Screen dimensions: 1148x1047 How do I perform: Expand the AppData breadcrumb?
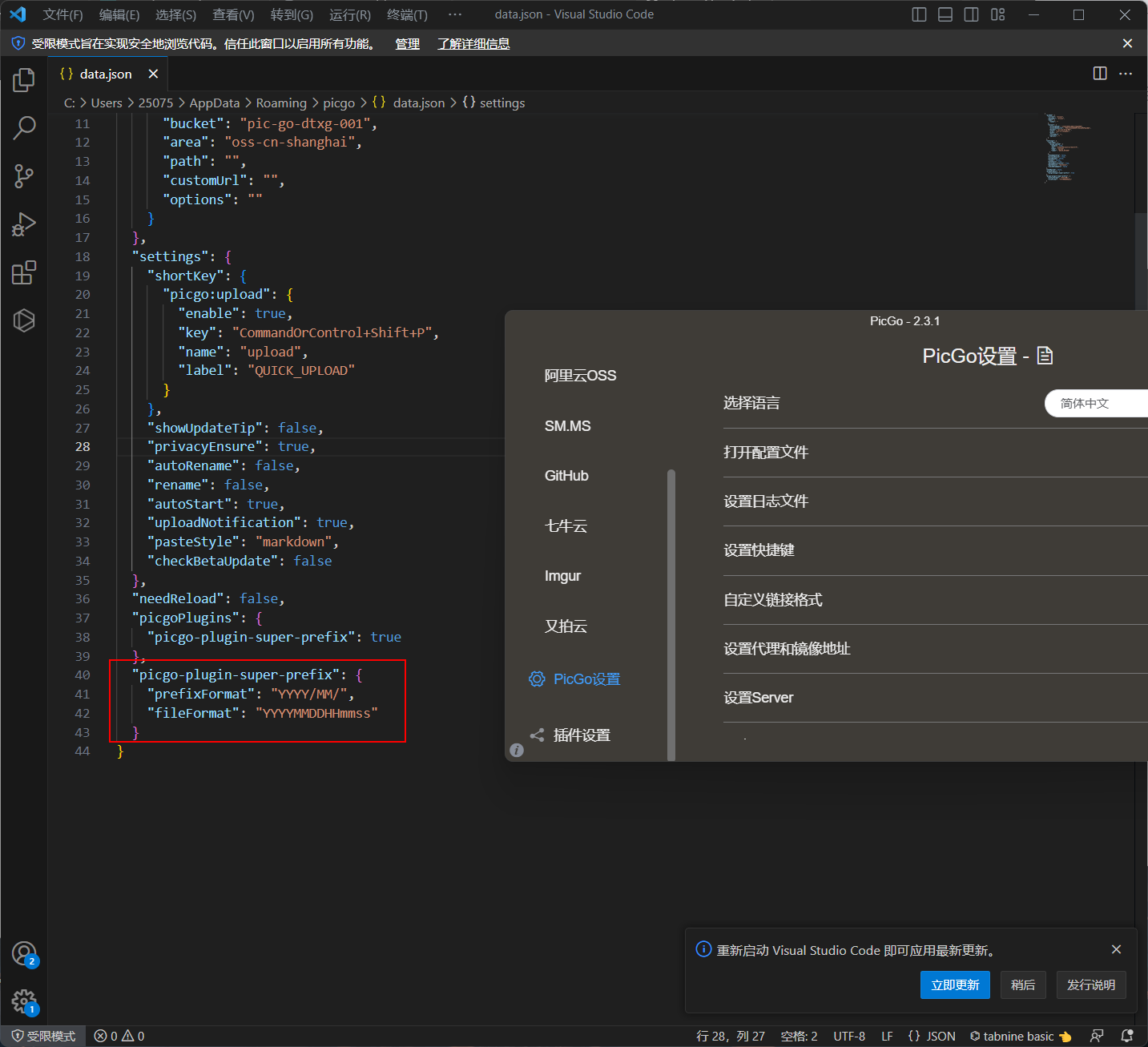pyautogui.click(x=215, y=103)
